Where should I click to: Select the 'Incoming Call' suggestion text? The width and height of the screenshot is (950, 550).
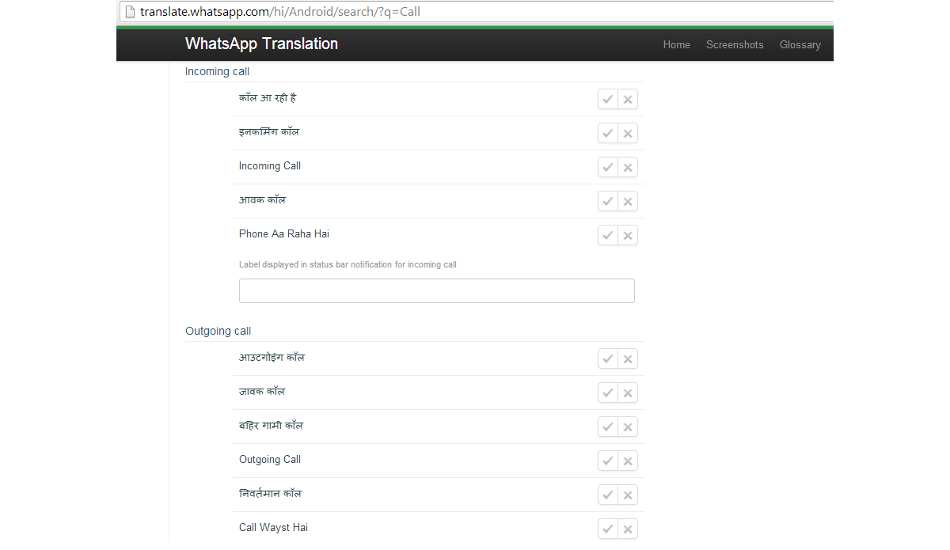pos(270,166)
